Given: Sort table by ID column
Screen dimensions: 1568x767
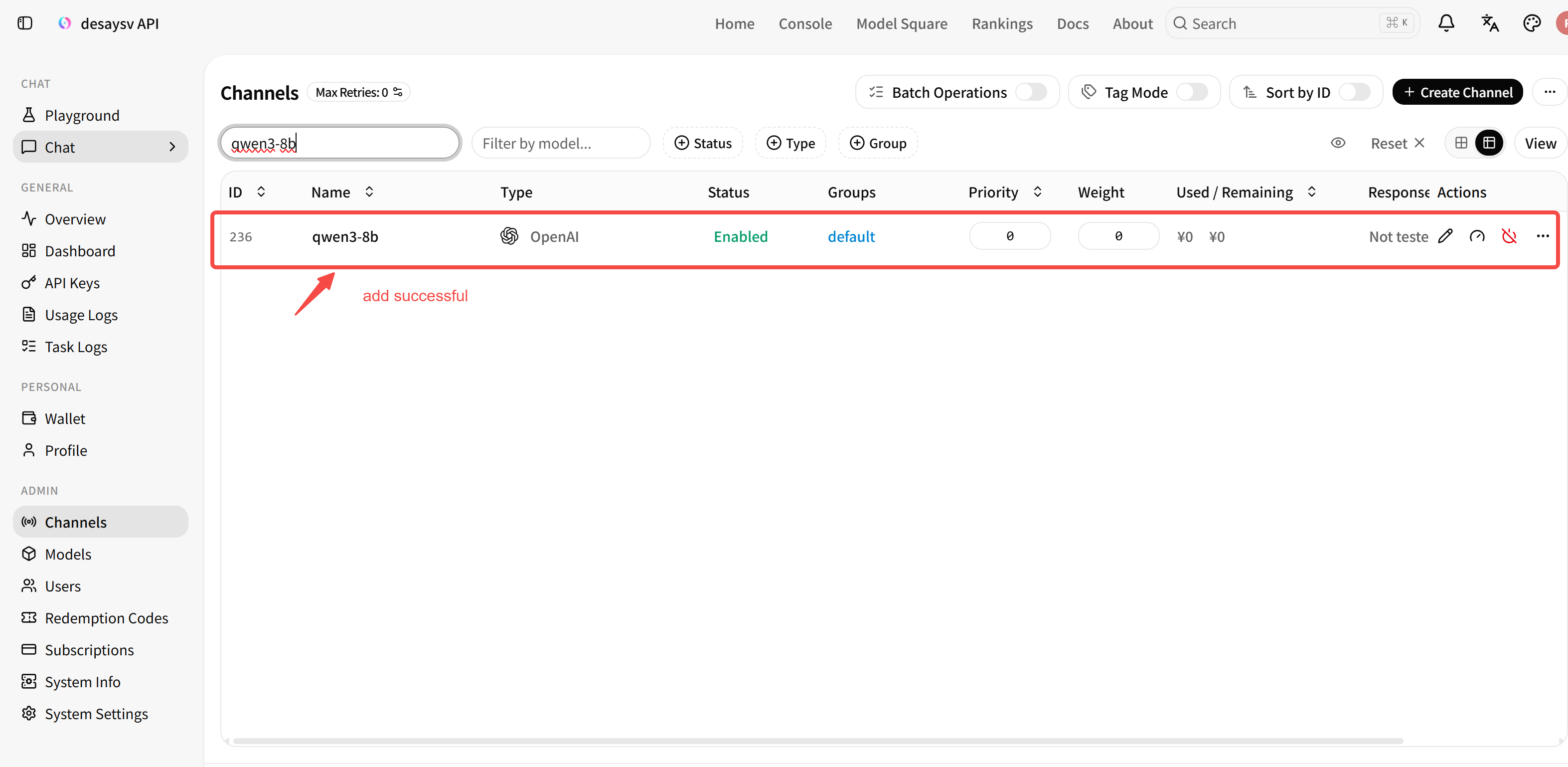Looking at the screenshot, I should click(261, 192).
